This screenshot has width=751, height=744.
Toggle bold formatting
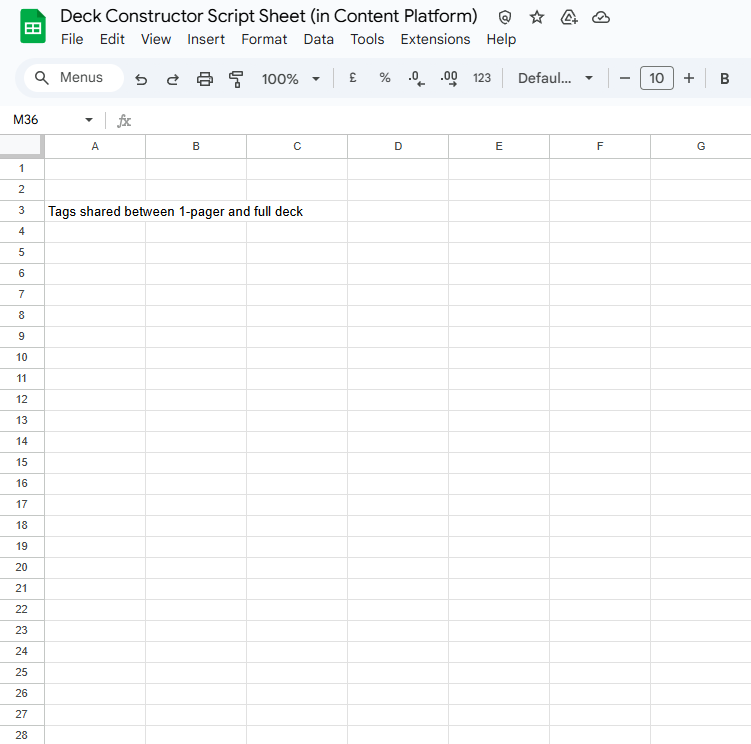point(724,78)
